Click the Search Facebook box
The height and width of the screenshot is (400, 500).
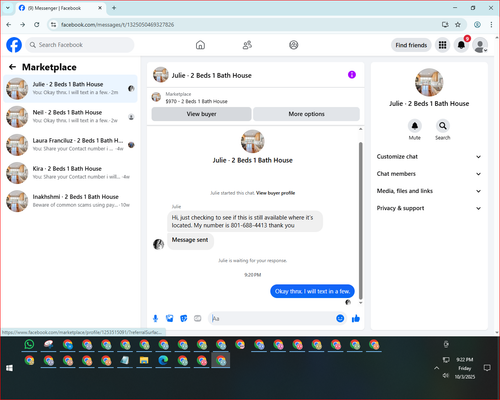click(x=80, y=45)
